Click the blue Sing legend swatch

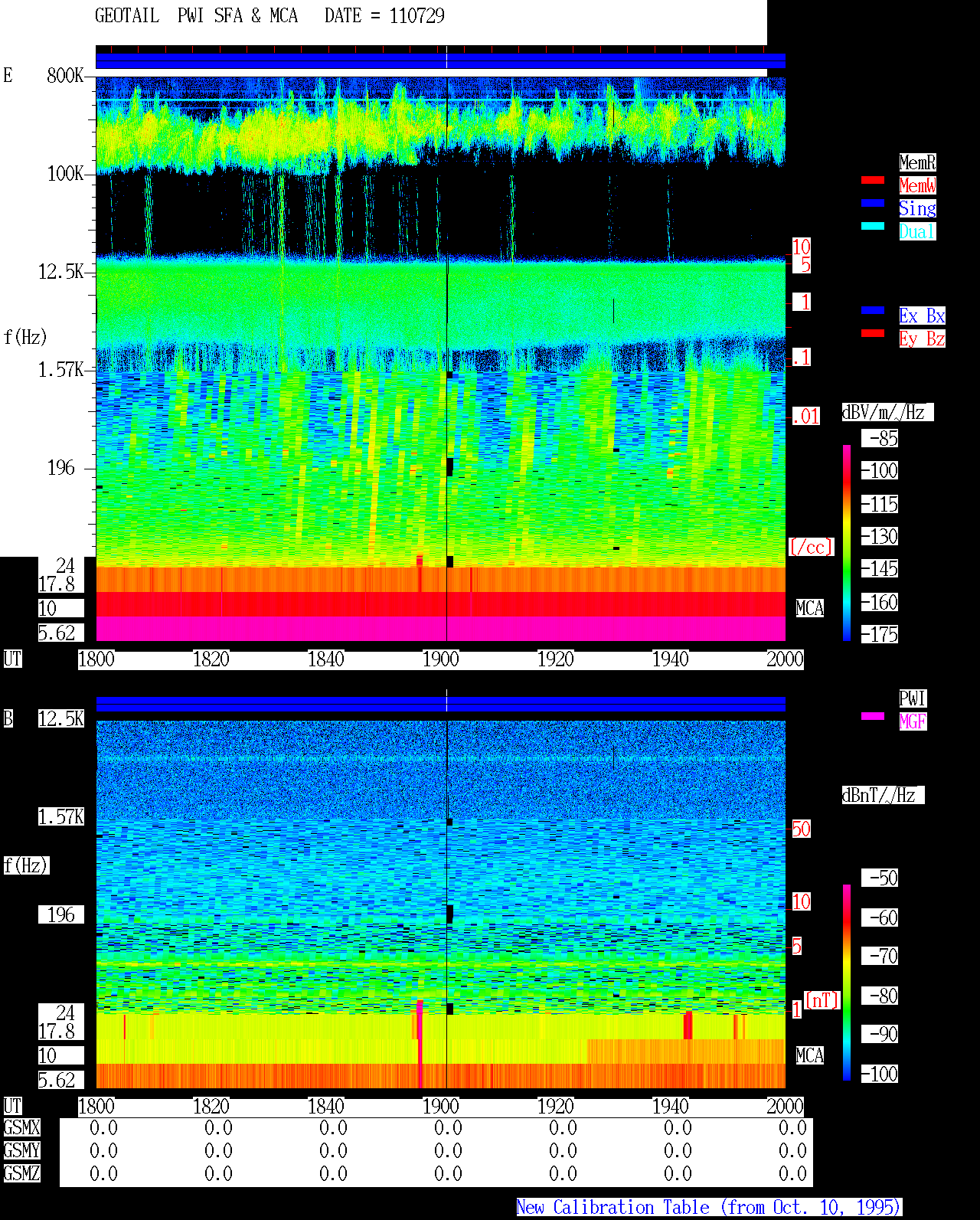pos(873,203)
